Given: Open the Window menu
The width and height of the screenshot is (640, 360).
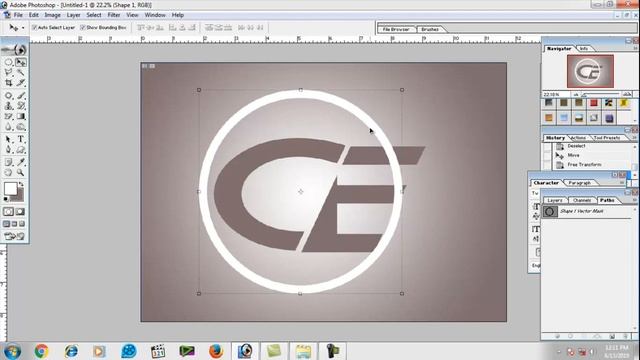Looking at the screenshot, I should coord(155,15).
